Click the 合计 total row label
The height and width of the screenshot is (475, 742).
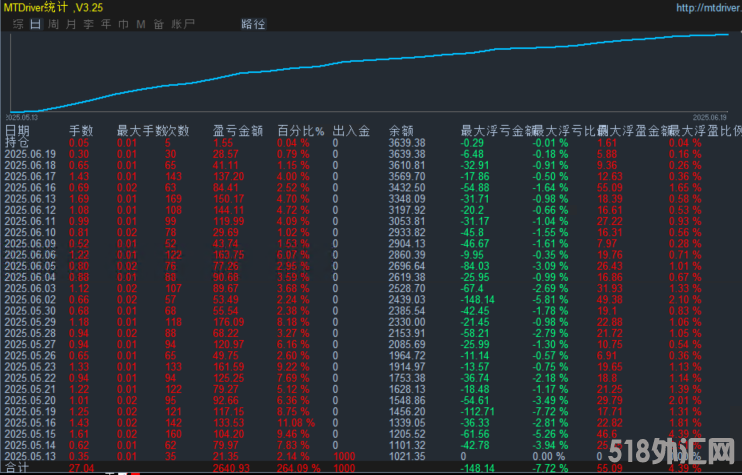pyautogui.click(x=17, y=467)
